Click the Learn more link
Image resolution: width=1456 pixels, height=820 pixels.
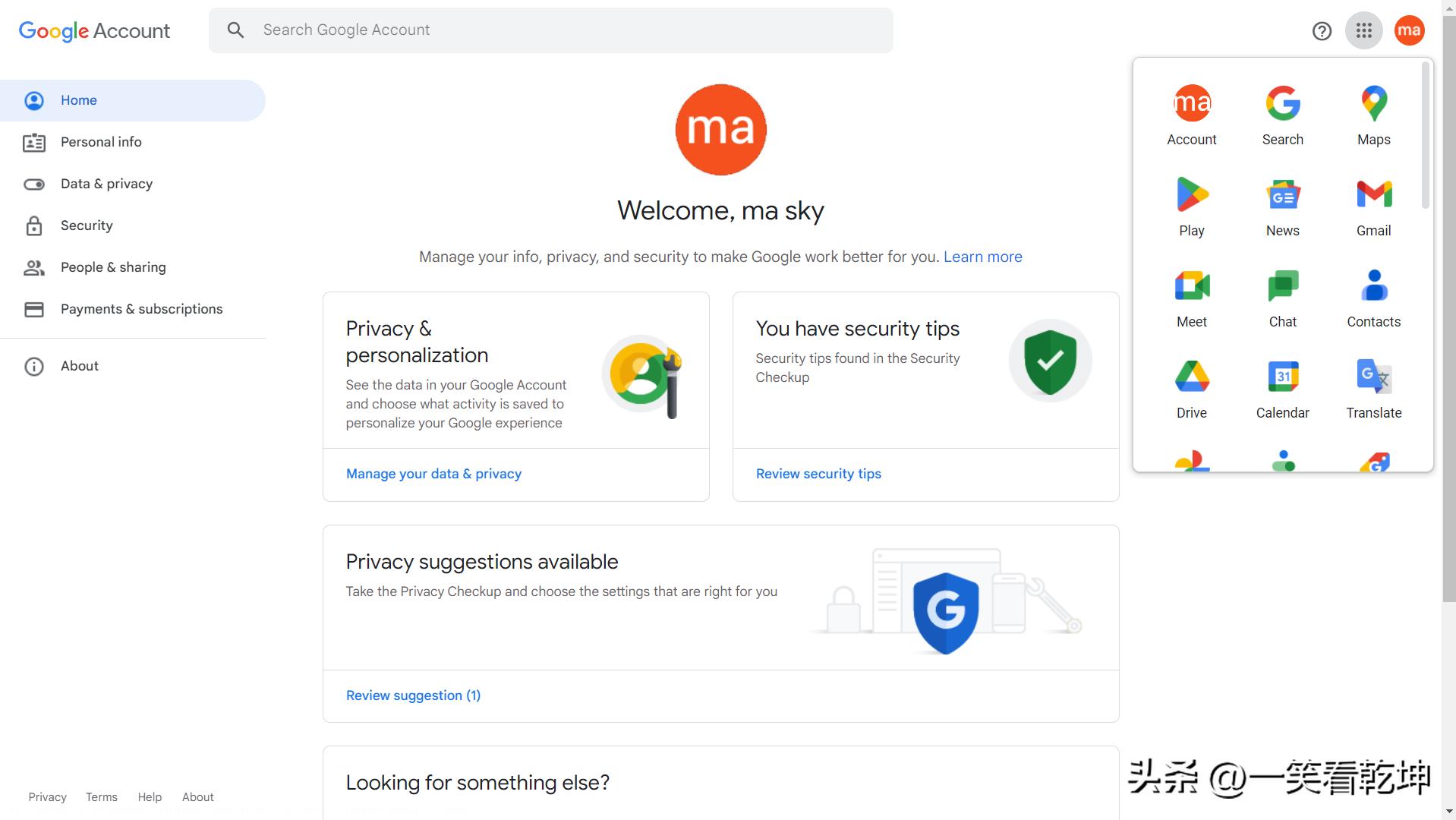tap(982, 257)
